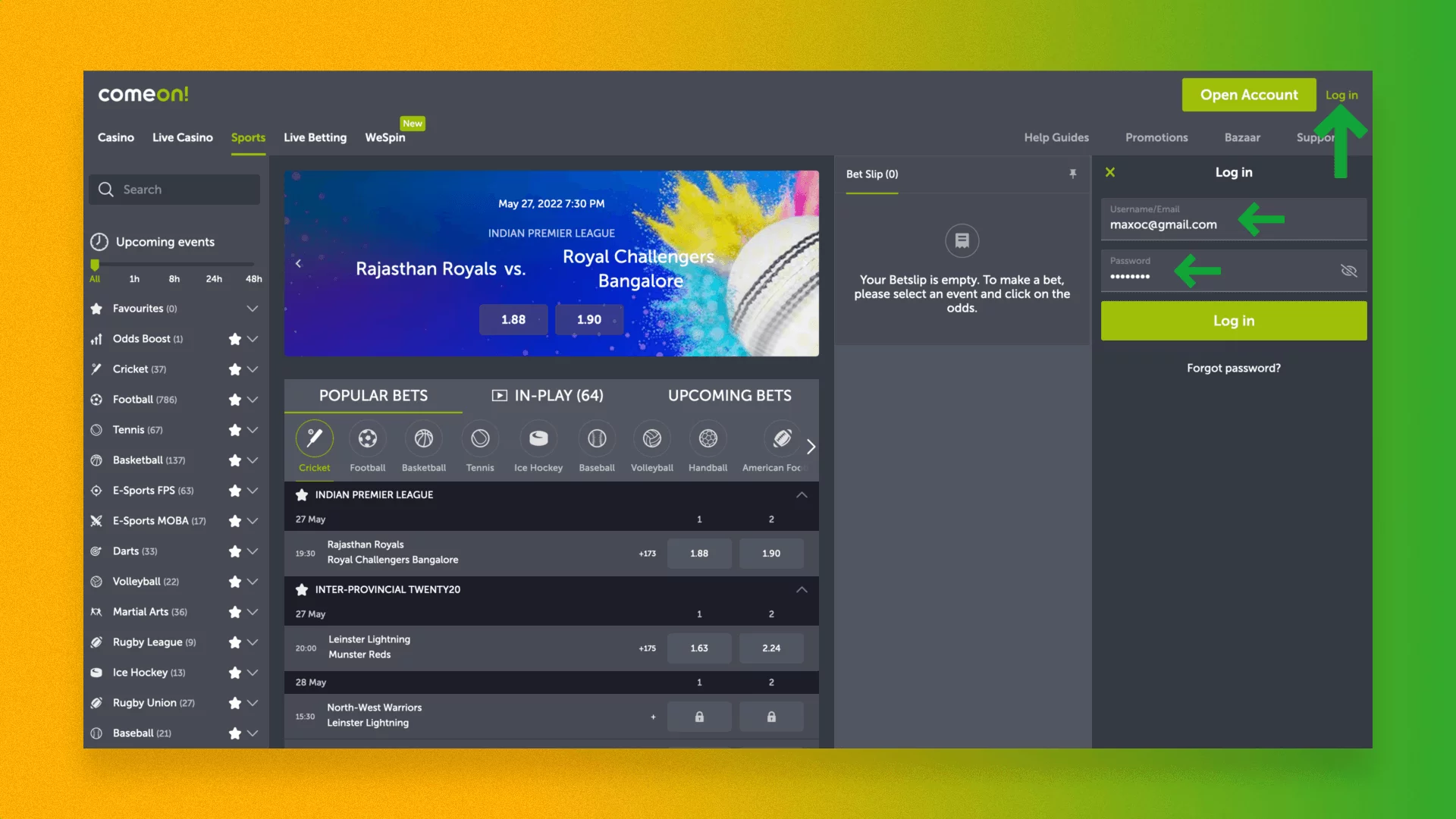
Task: Click the Open Account button
Action: 1249,95
